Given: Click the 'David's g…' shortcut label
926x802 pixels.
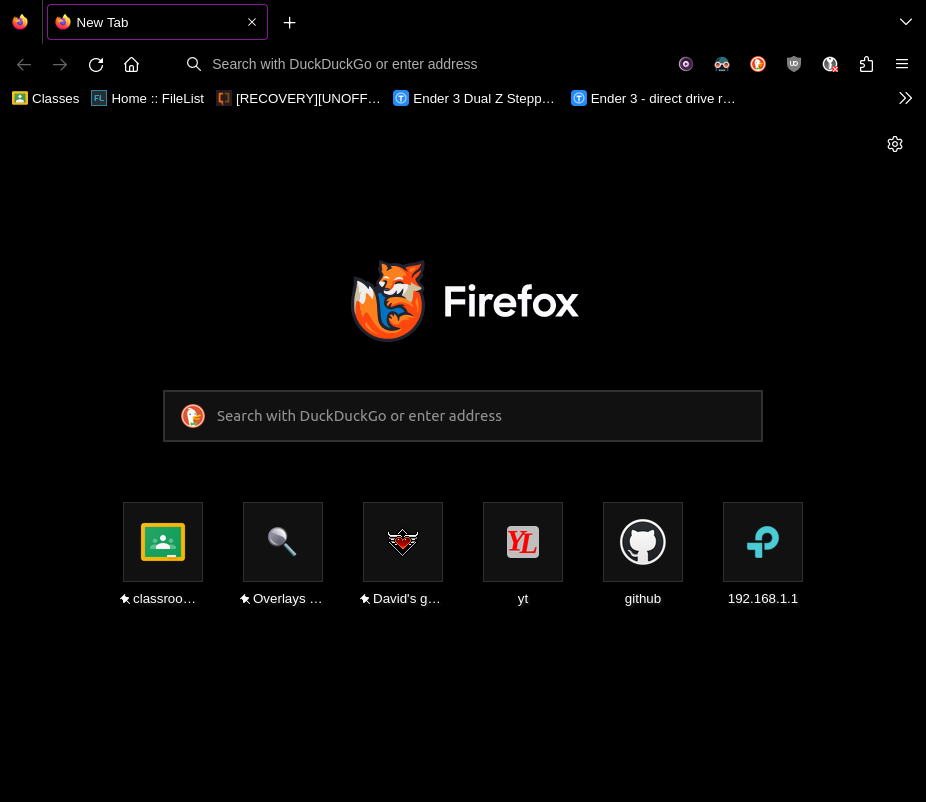Looking at the screenshot, I should [x=406, y=599].
